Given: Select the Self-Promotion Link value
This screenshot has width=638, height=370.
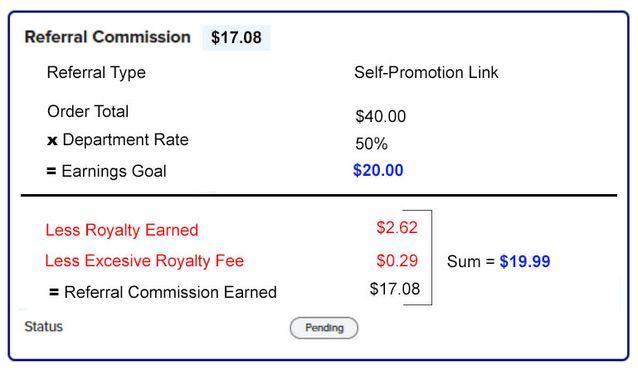Looking at the screenshot, I should (426, 72).
